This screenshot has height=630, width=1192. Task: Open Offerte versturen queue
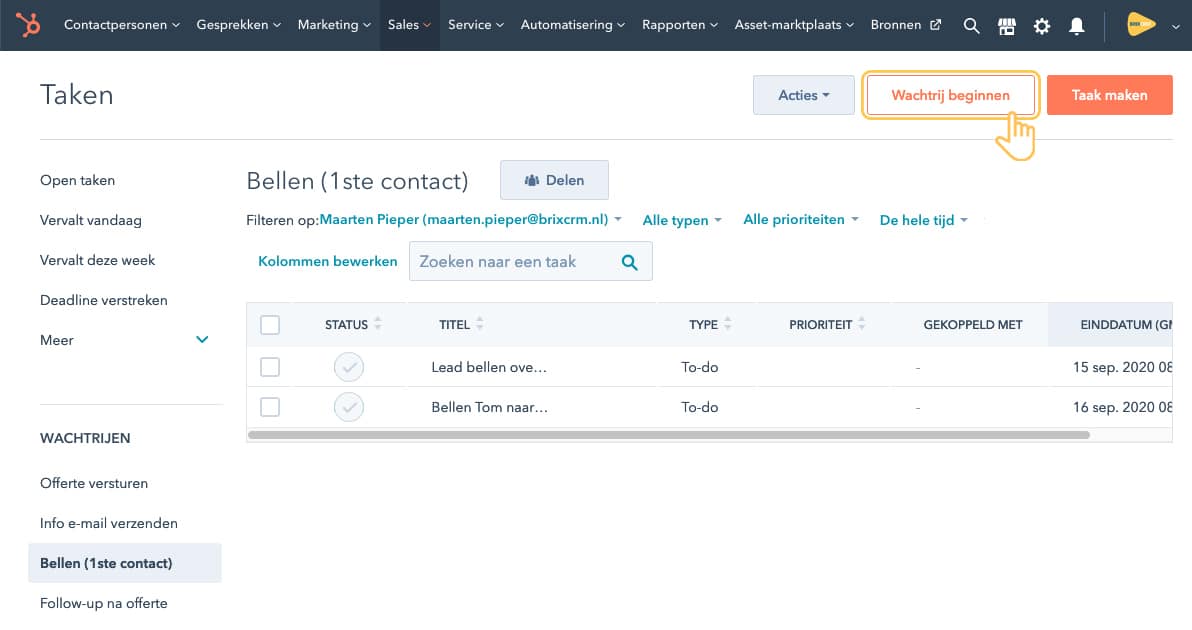click(94, 483)
